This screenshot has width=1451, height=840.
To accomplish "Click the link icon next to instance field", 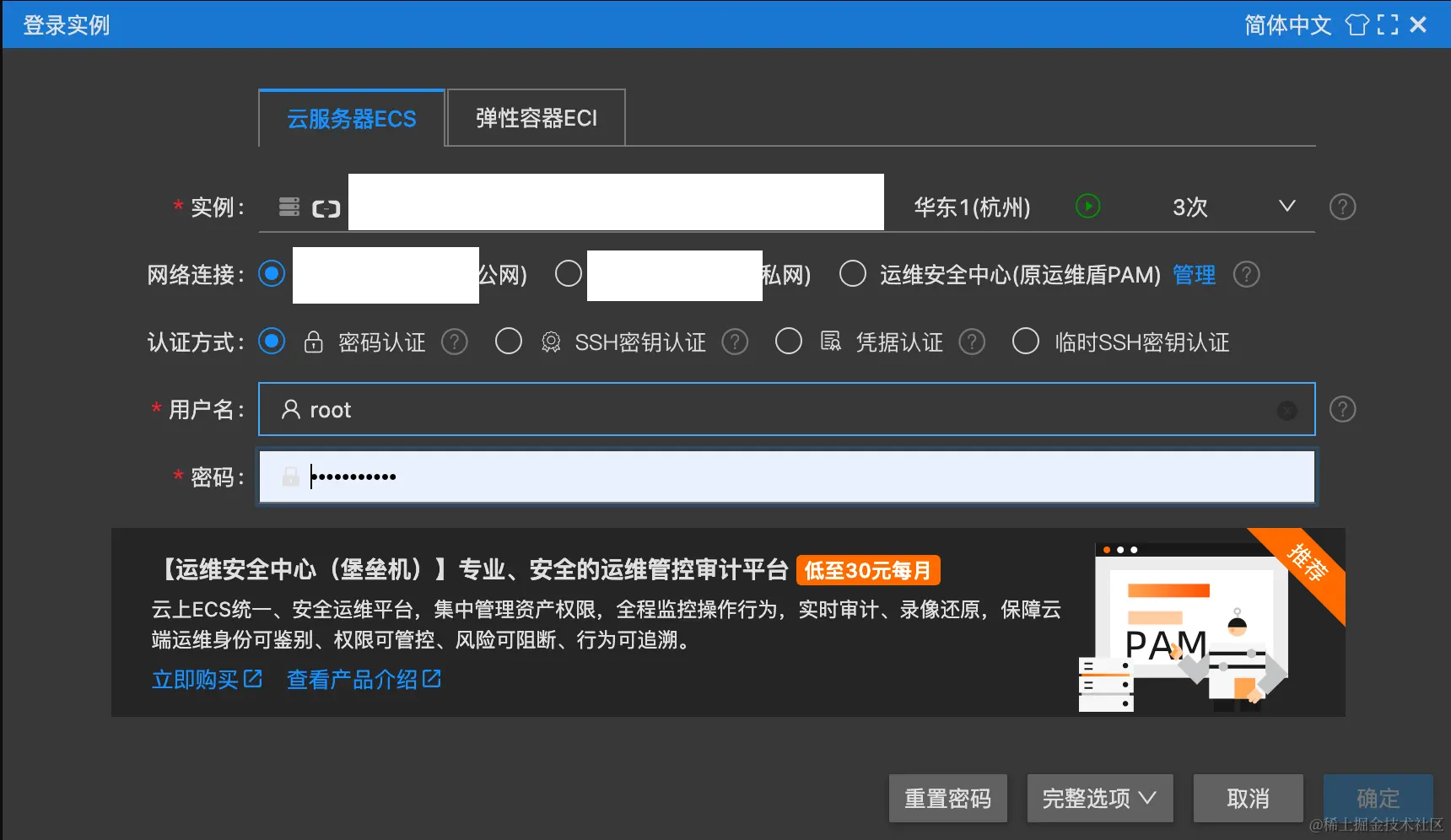I will pos(326,207).
